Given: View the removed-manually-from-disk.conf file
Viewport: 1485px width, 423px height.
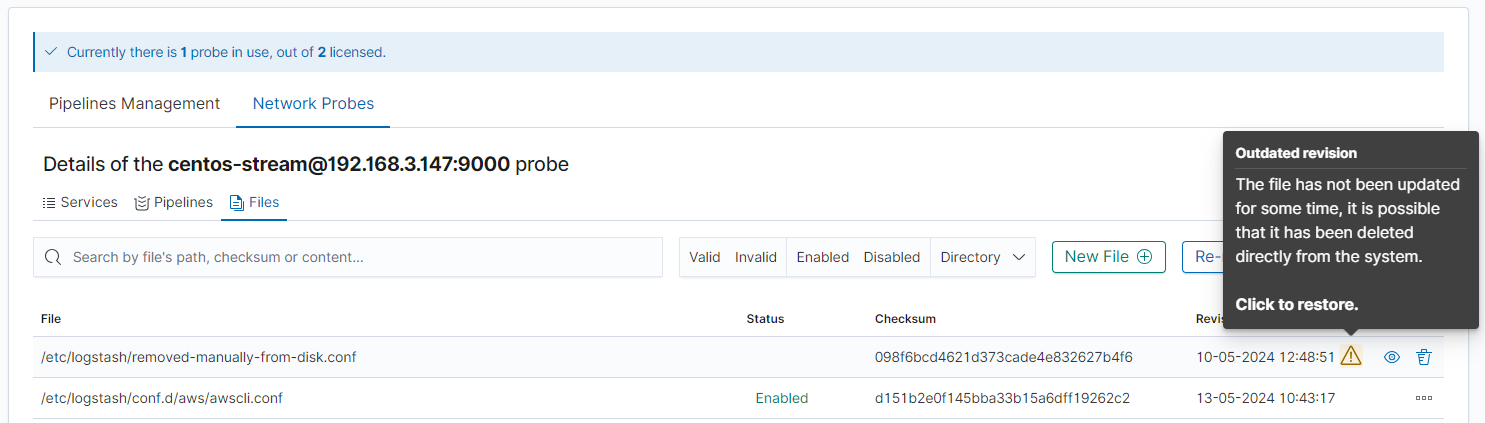Looking at the screenshot, I should 1391,357.
